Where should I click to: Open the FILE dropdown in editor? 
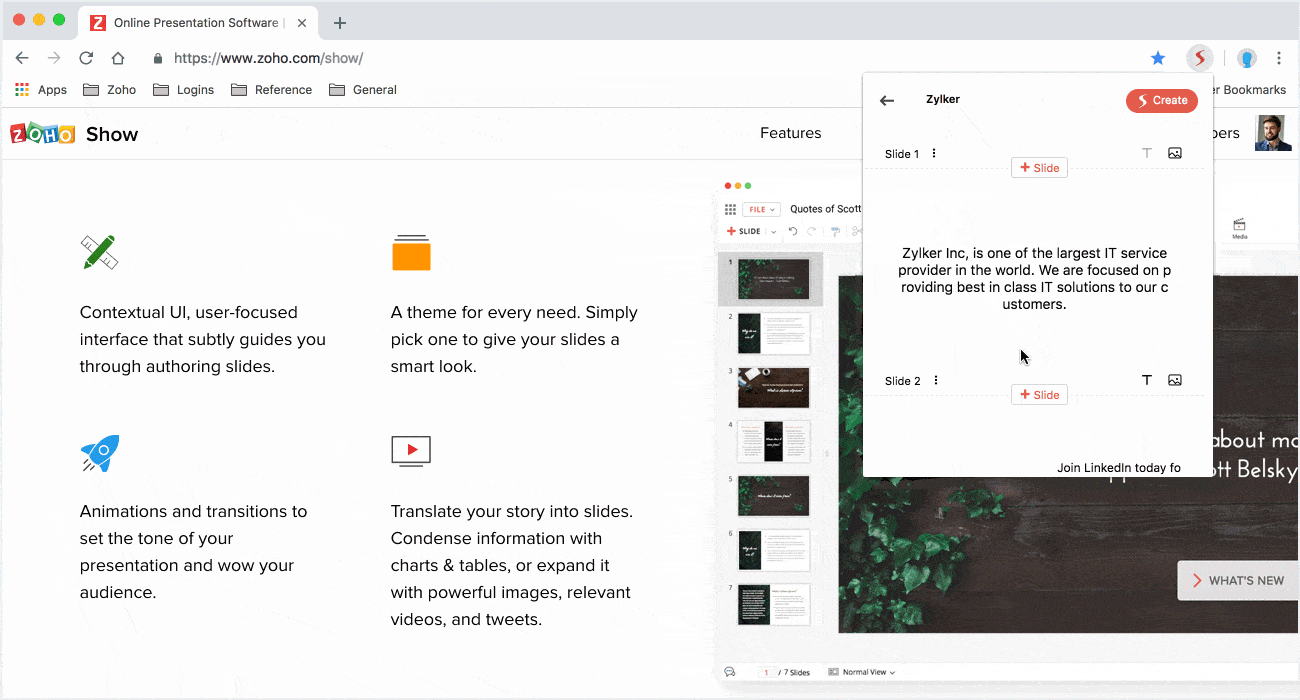tap(760, 209)
